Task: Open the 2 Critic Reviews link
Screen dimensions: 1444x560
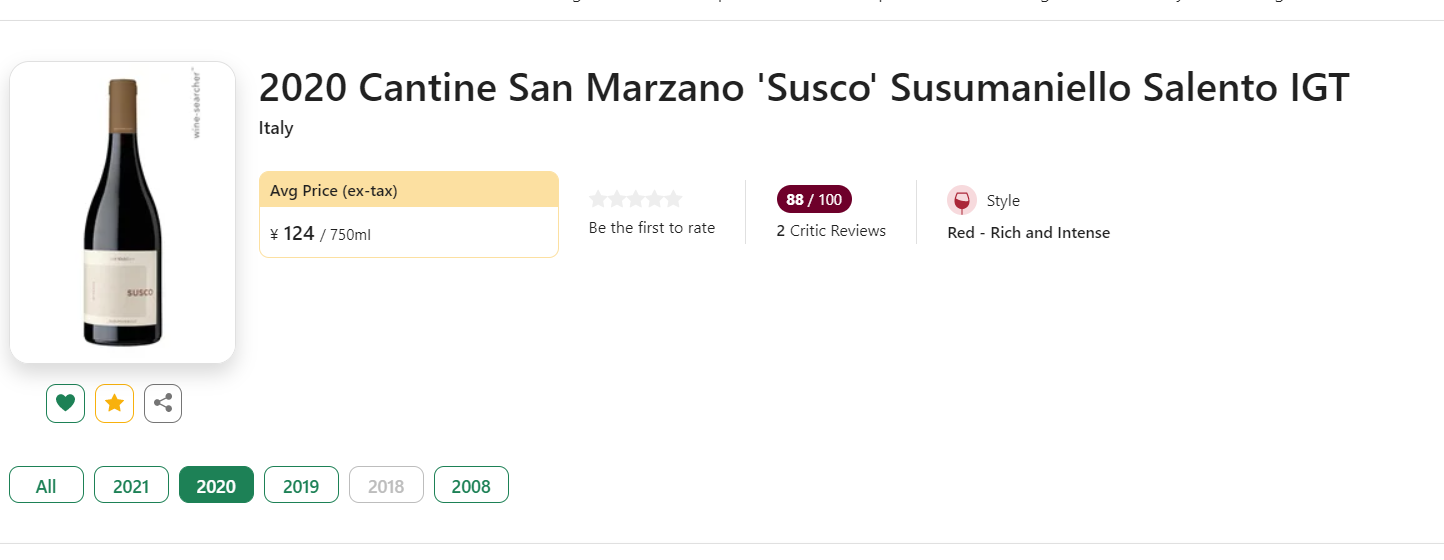Action: 831,231
